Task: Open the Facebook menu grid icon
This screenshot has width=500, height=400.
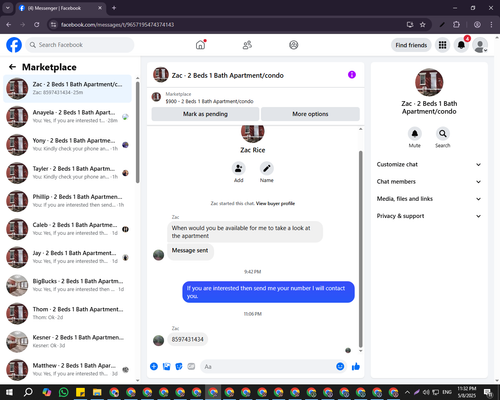Action: (x=442, y=45)
